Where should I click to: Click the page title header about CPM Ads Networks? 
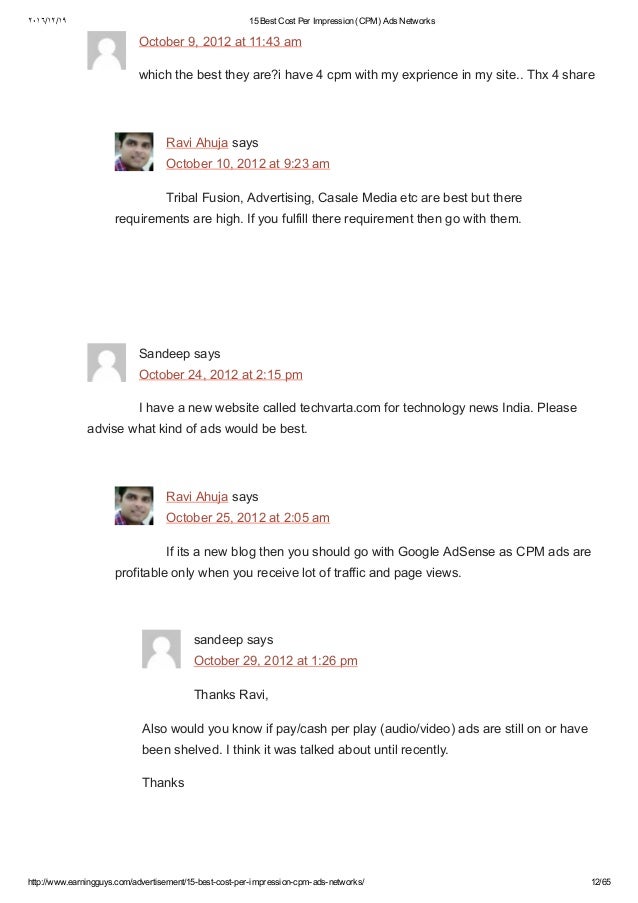[342, 21]
